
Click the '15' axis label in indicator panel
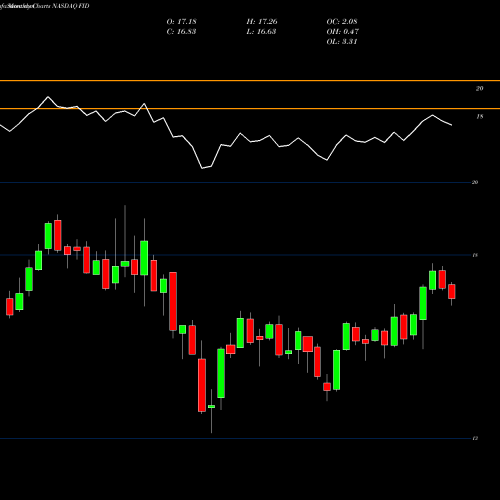[x=479, y=117]
